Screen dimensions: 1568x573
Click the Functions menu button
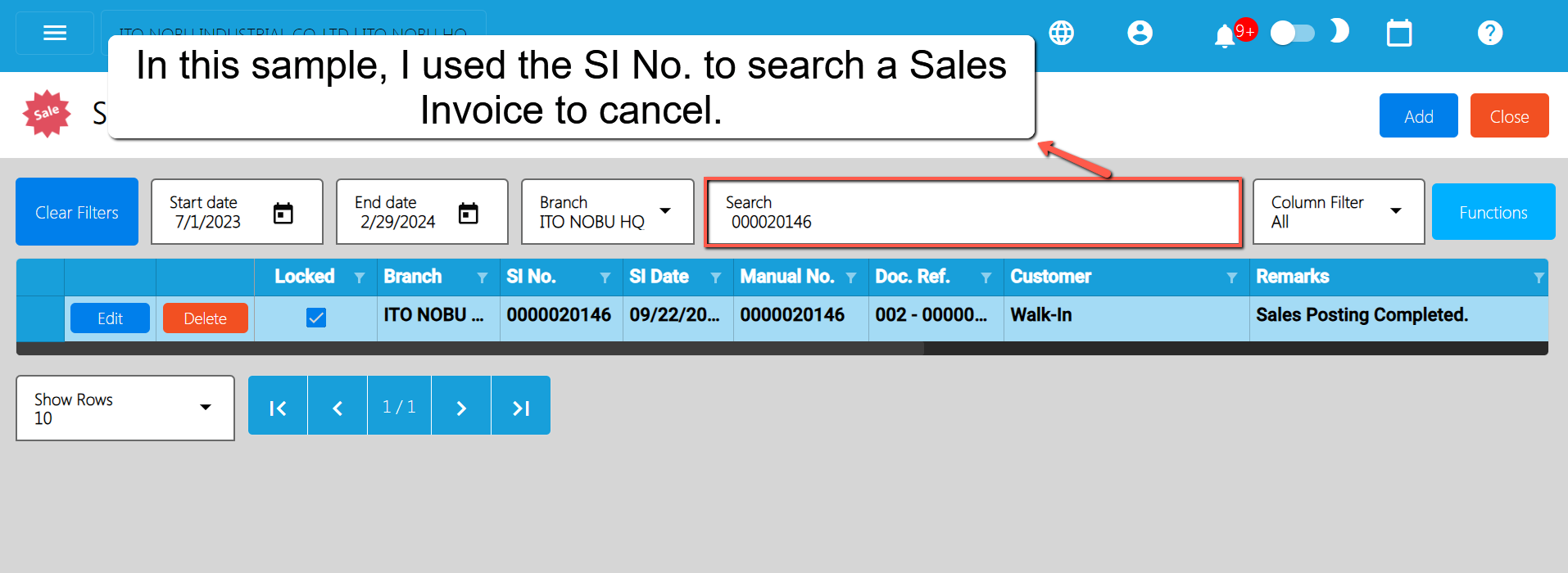(x=1493, y=212)
